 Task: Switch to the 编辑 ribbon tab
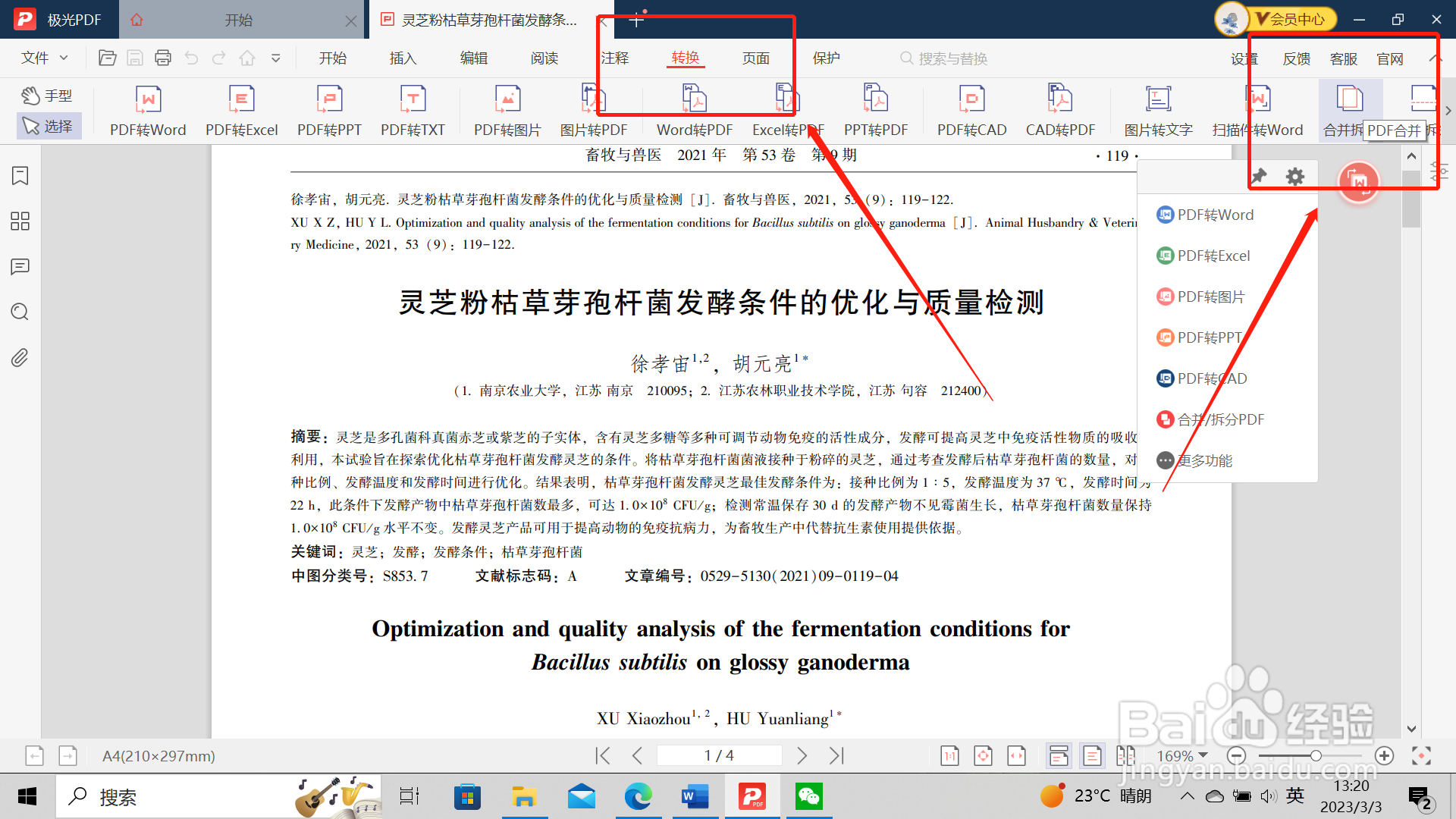pyautogui.click(x=473, y=58)
